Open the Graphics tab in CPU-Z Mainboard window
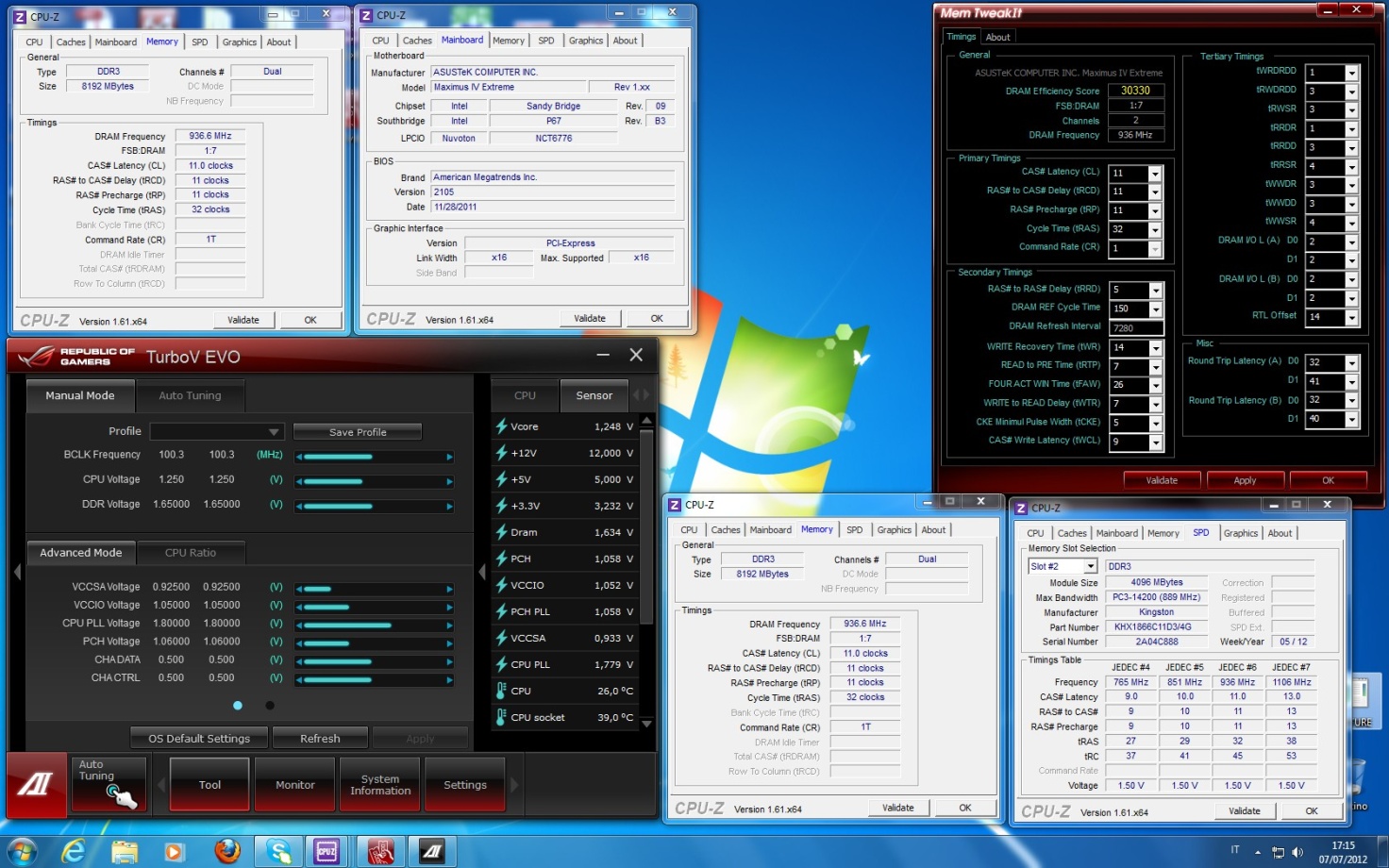 586,41
